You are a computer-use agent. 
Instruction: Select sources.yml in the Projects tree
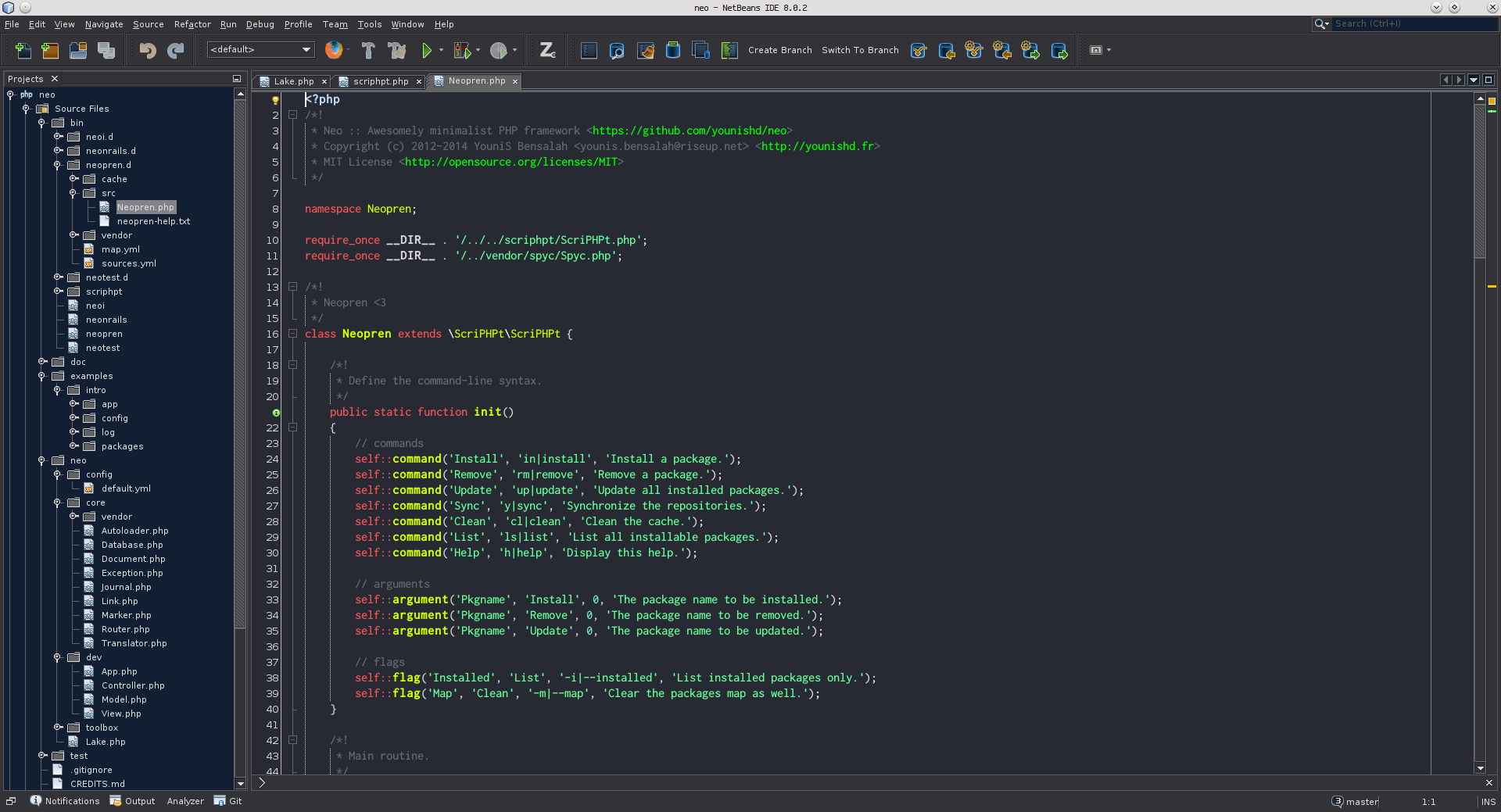128,263
